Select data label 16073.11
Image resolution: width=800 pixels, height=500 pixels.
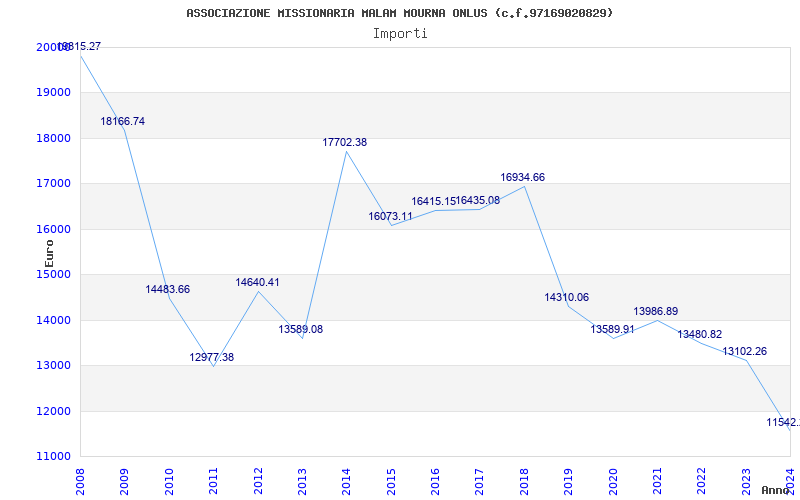(390, 216)
